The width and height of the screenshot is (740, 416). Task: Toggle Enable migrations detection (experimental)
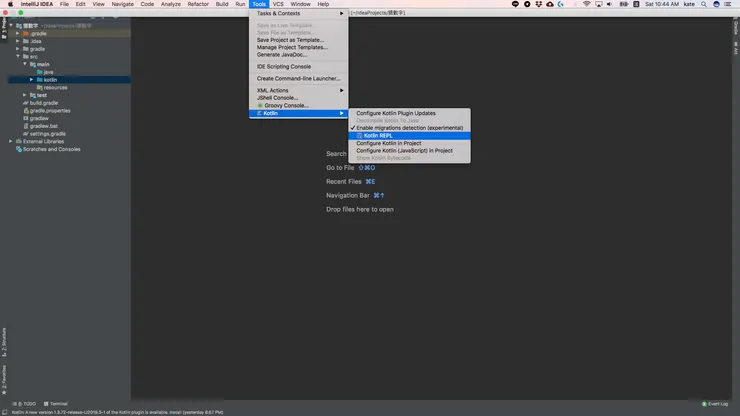coord(409,128)
